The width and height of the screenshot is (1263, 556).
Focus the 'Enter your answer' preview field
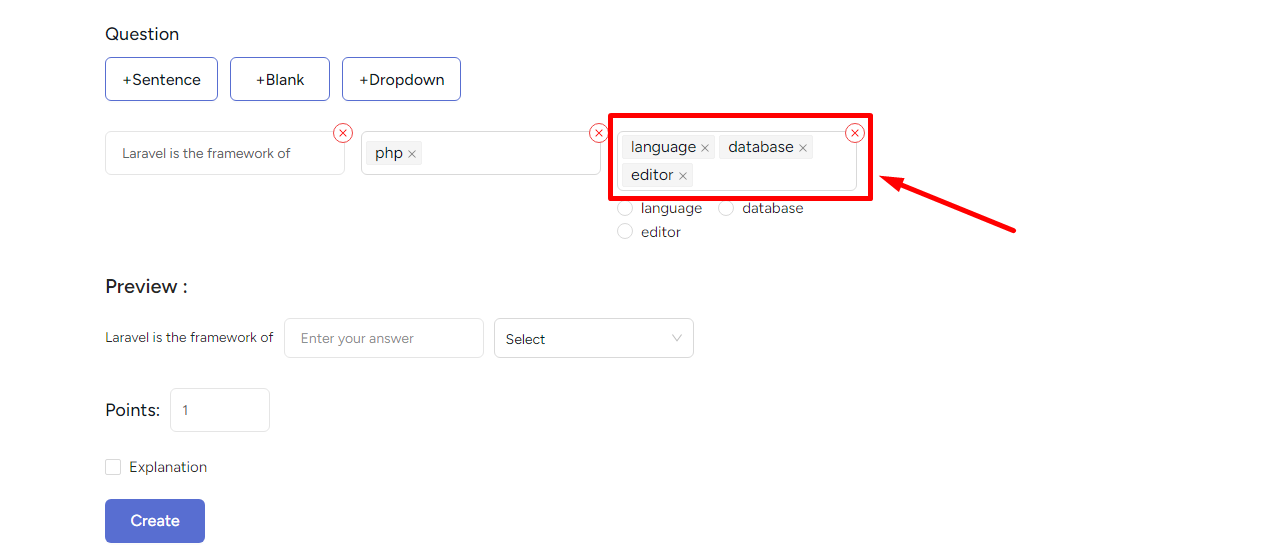(x=384, y=338)
